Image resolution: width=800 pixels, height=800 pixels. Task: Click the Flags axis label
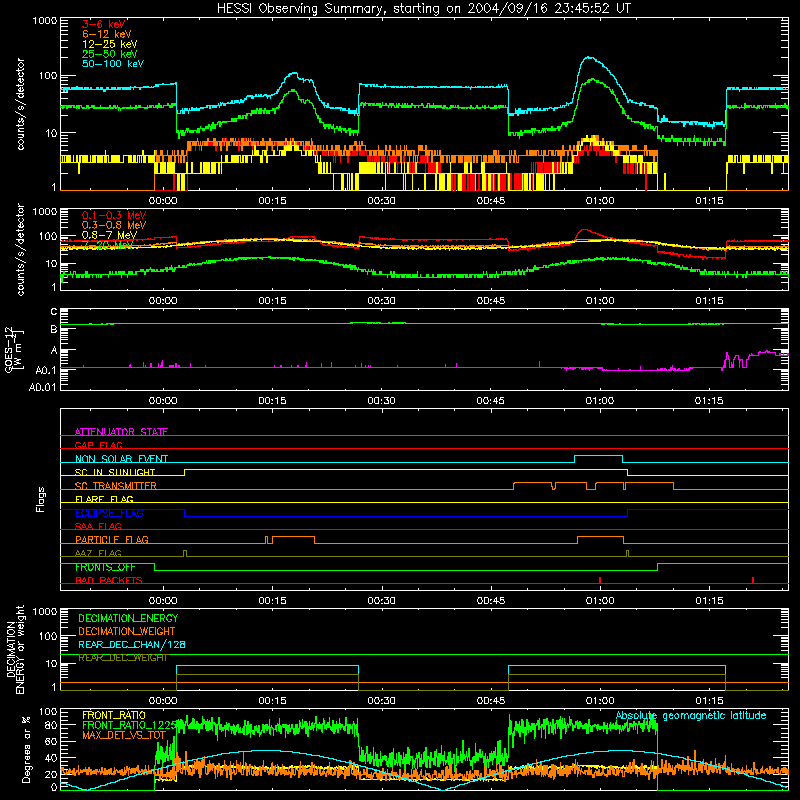40,499
